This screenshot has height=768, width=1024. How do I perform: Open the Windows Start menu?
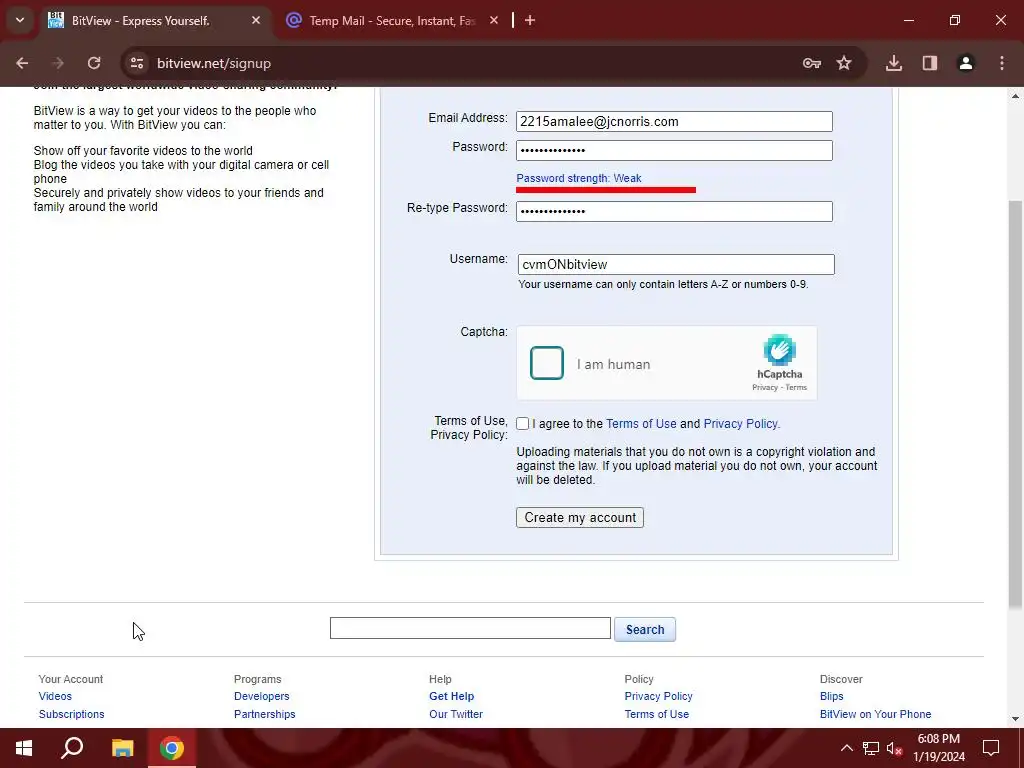click(x=24, y=748)
